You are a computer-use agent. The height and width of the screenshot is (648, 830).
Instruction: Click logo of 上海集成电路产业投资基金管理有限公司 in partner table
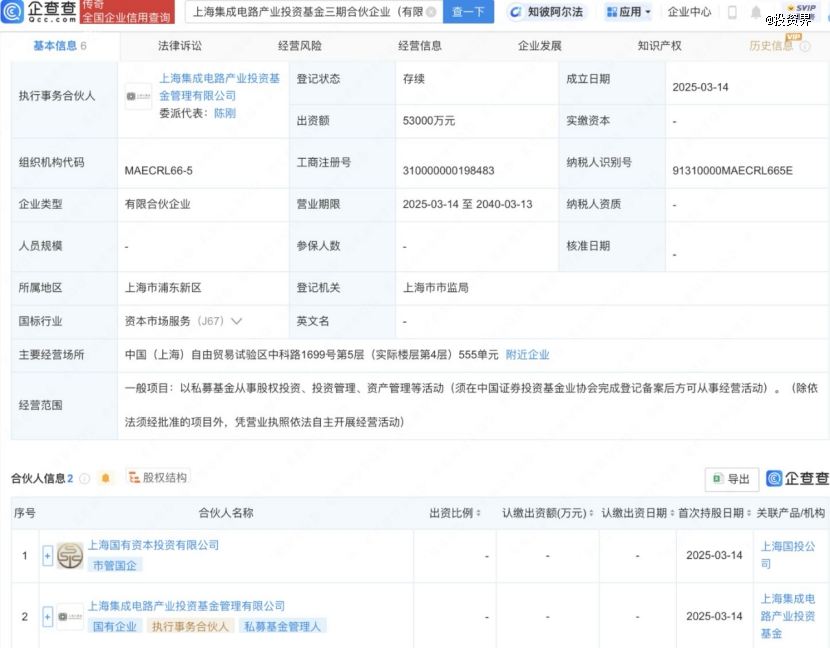tap(70, 617)
